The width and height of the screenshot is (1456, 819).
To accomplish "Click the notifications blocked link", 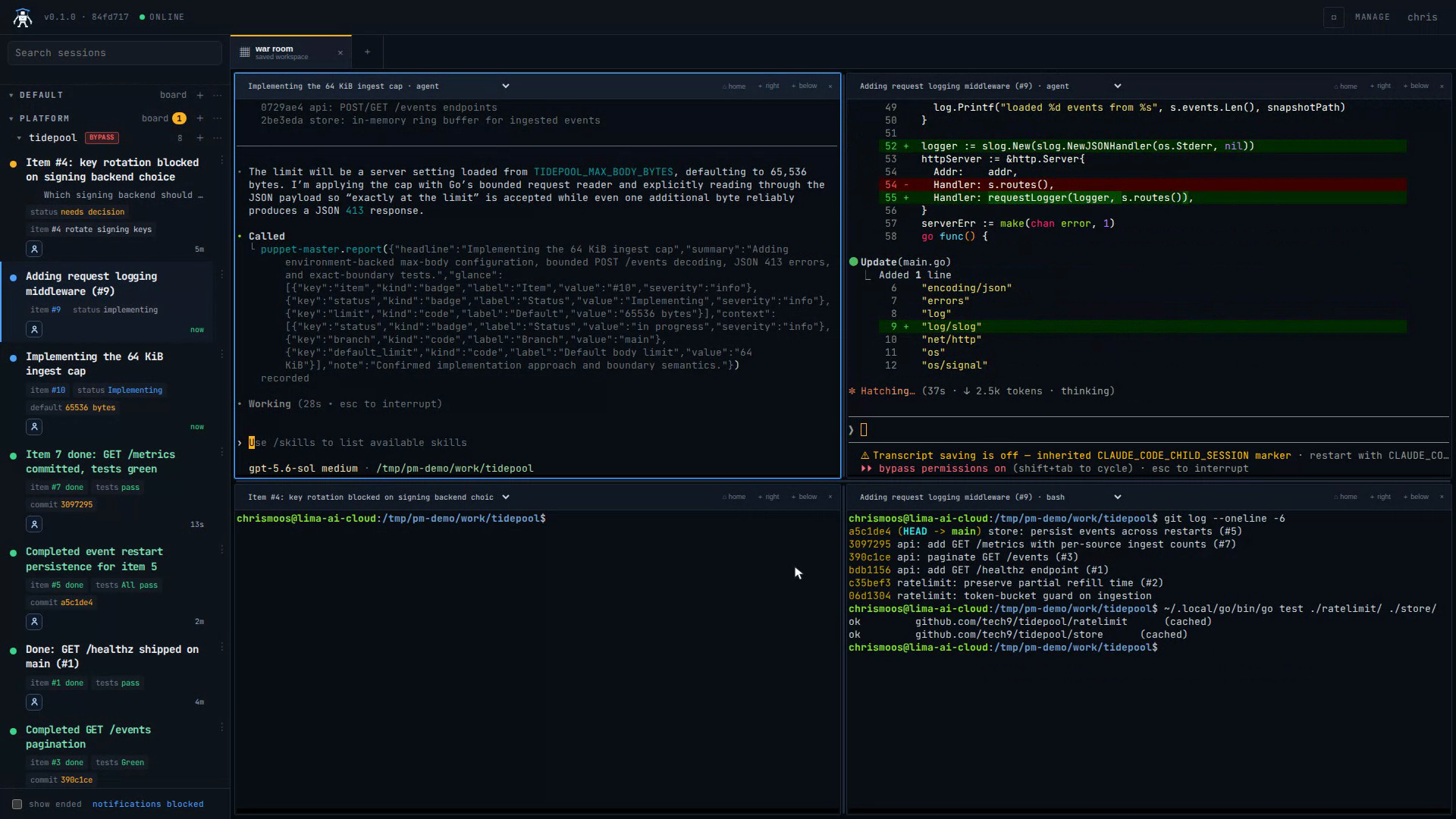I will (x=148, y=805).
